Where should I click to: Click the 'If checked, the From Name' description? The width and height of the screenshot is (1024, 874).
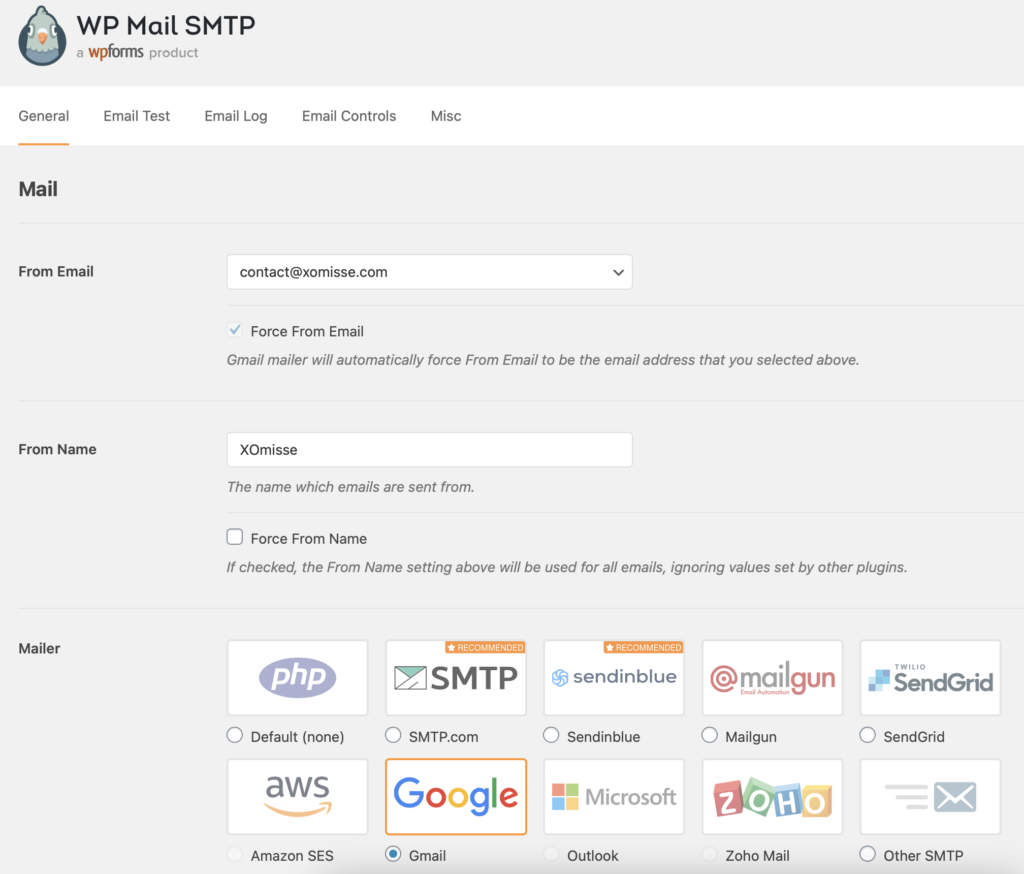[x=567, y=567]
